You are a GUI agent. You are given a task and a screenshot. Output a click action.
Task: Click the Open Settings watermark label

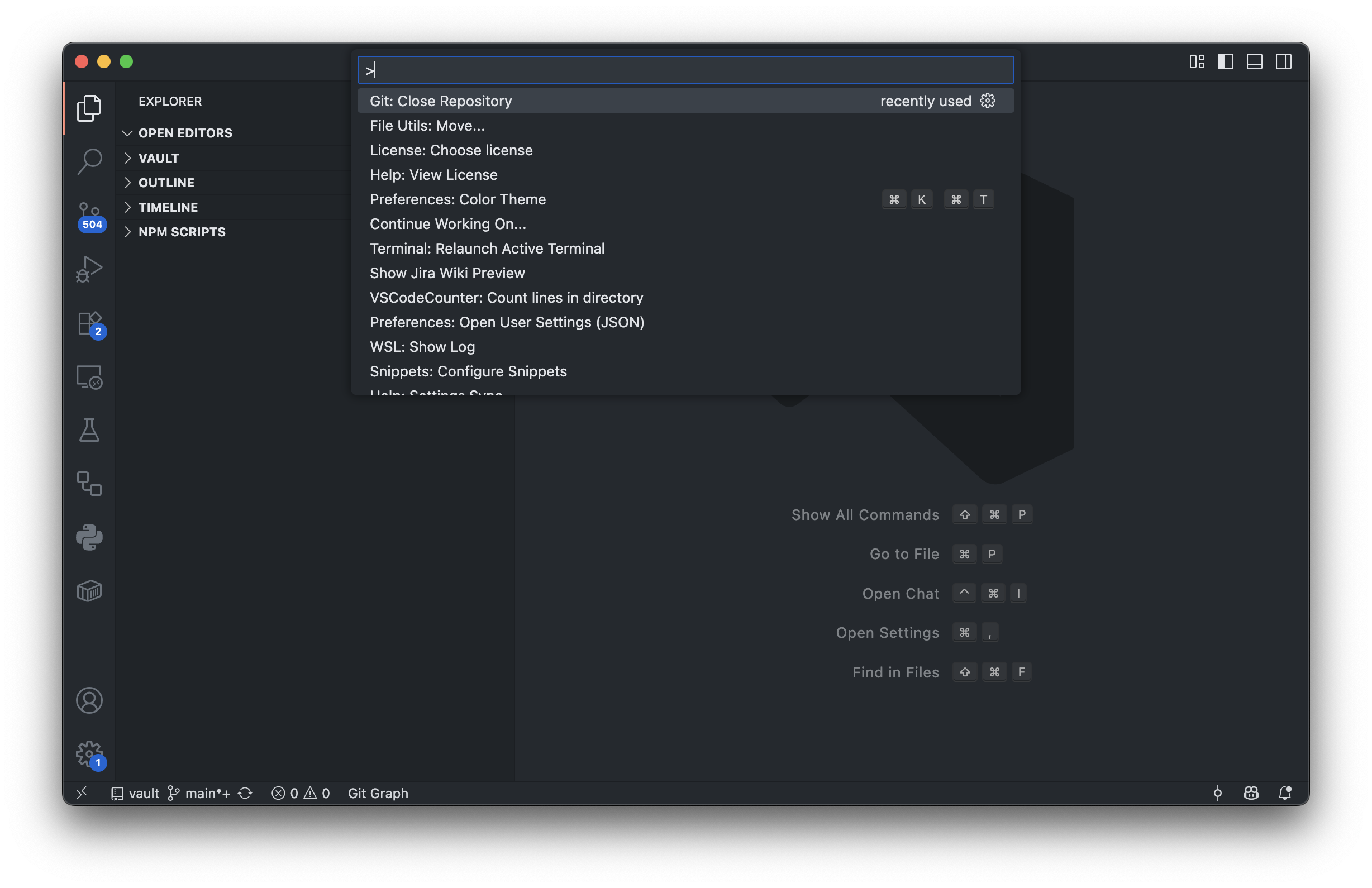(888, 633)
